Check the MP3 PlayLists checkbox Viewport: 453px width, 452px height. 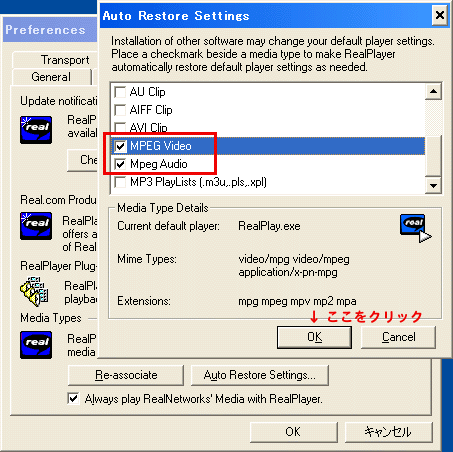pos(120,182)
